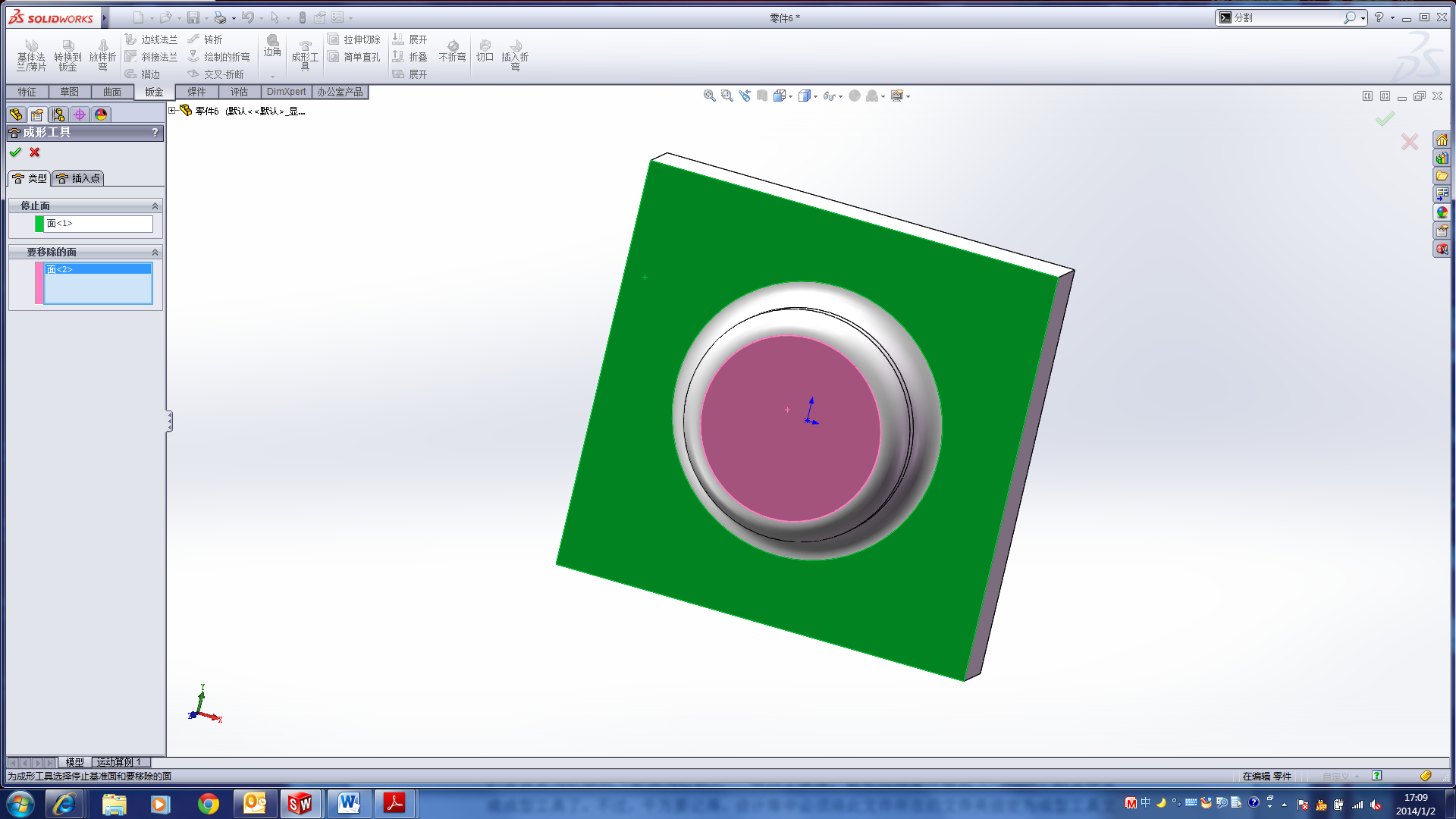The width and height of the screenshot is (1456, 819).
Task: Click the 插入点 tab in 成形工具
Action: [78, 177]
